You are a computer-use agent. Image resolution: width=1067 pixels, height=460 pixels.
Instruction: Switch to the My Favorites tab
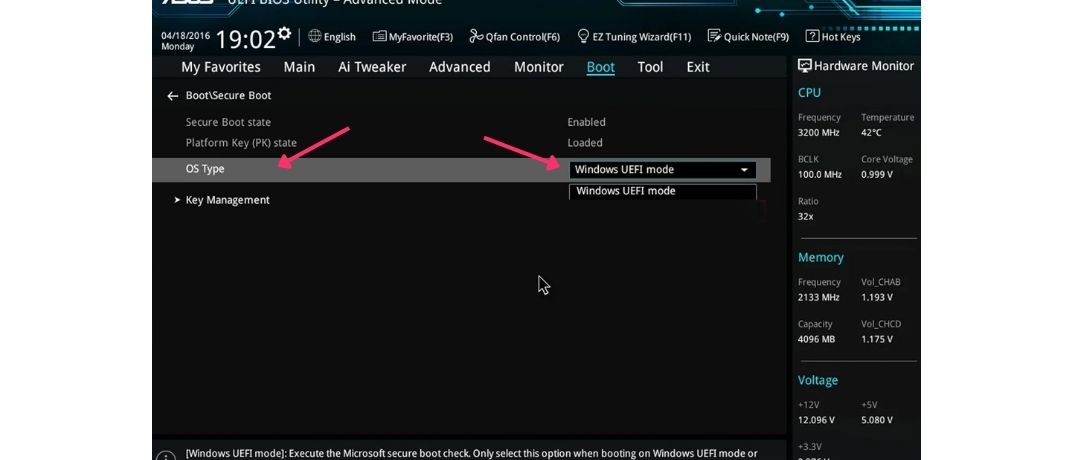pyautogui.click(x=220, y=67)
